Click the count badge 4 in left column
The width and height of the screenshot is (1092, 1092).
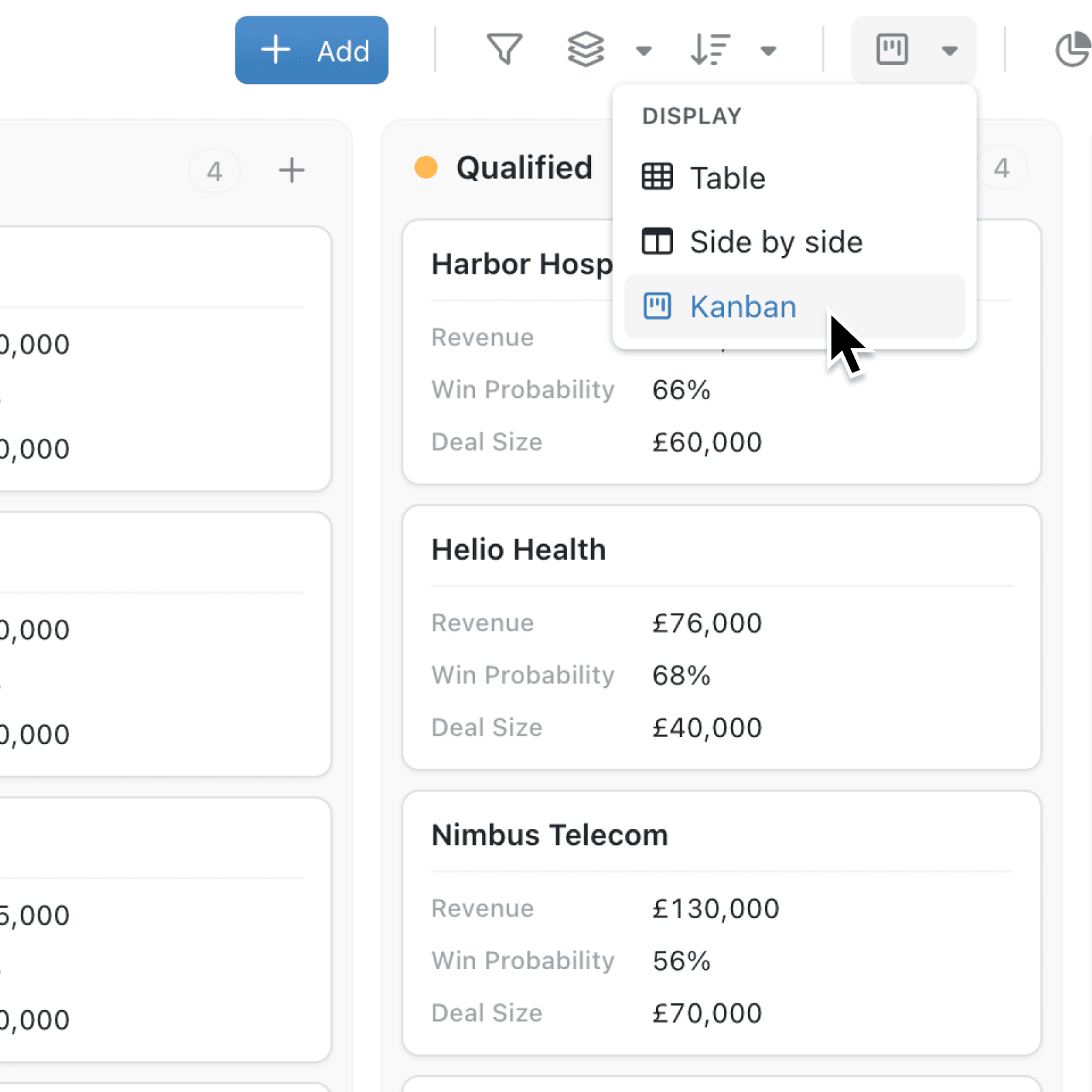[x=214, y=171]
